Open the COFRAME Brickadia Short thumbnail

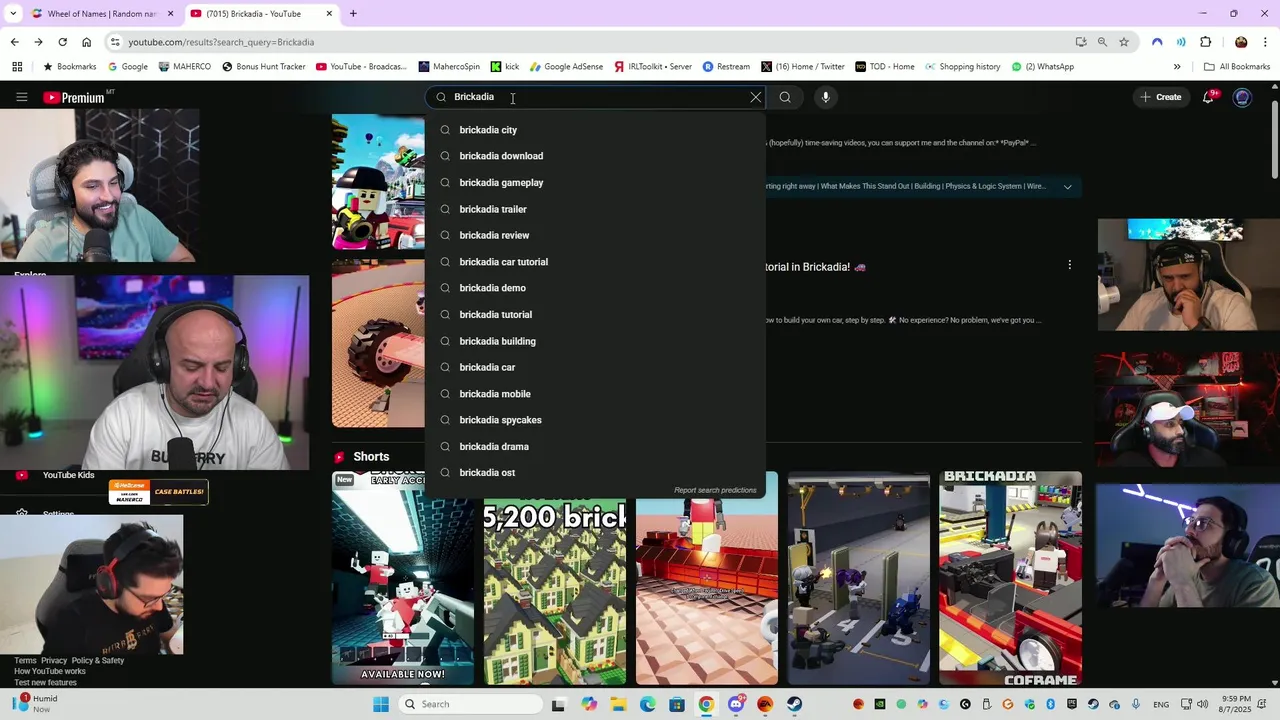1010,578
